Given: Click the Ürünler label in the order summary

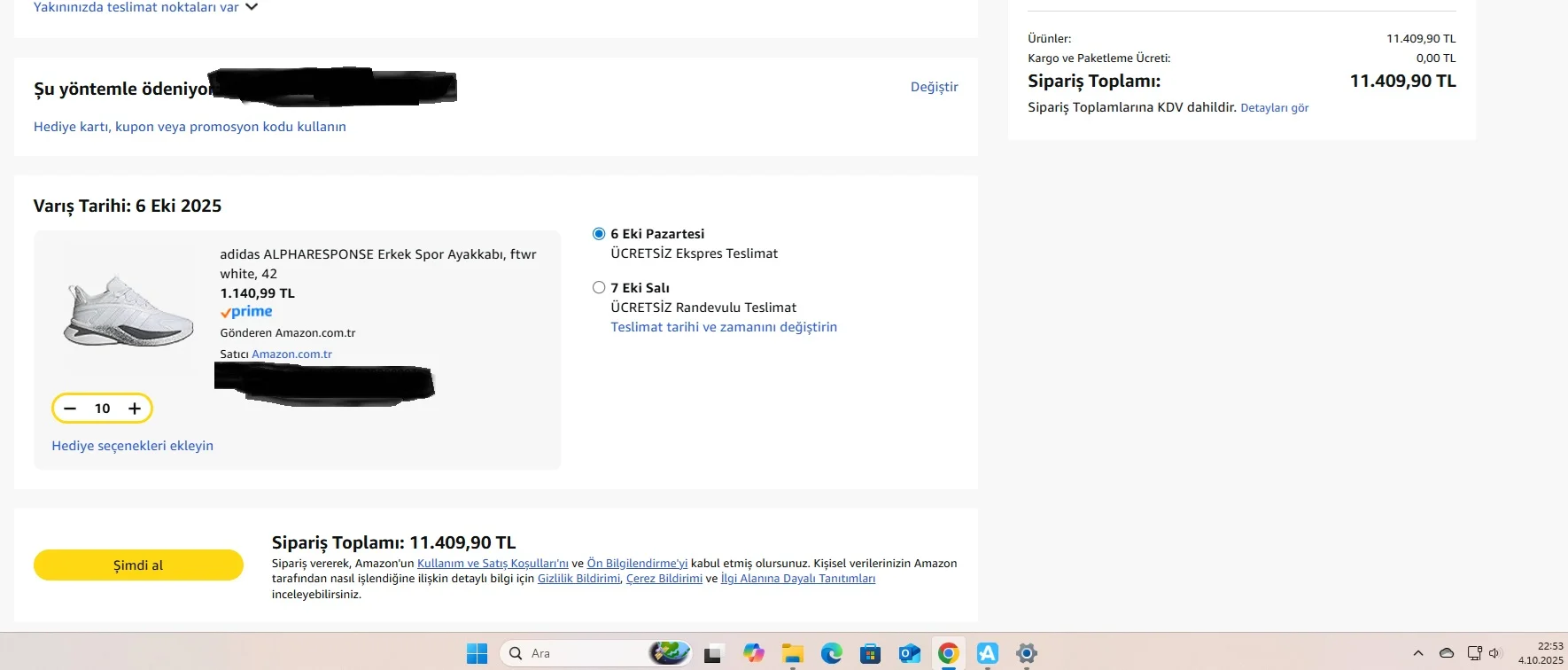Looking at the screenshot, I should pos(1049,39).
